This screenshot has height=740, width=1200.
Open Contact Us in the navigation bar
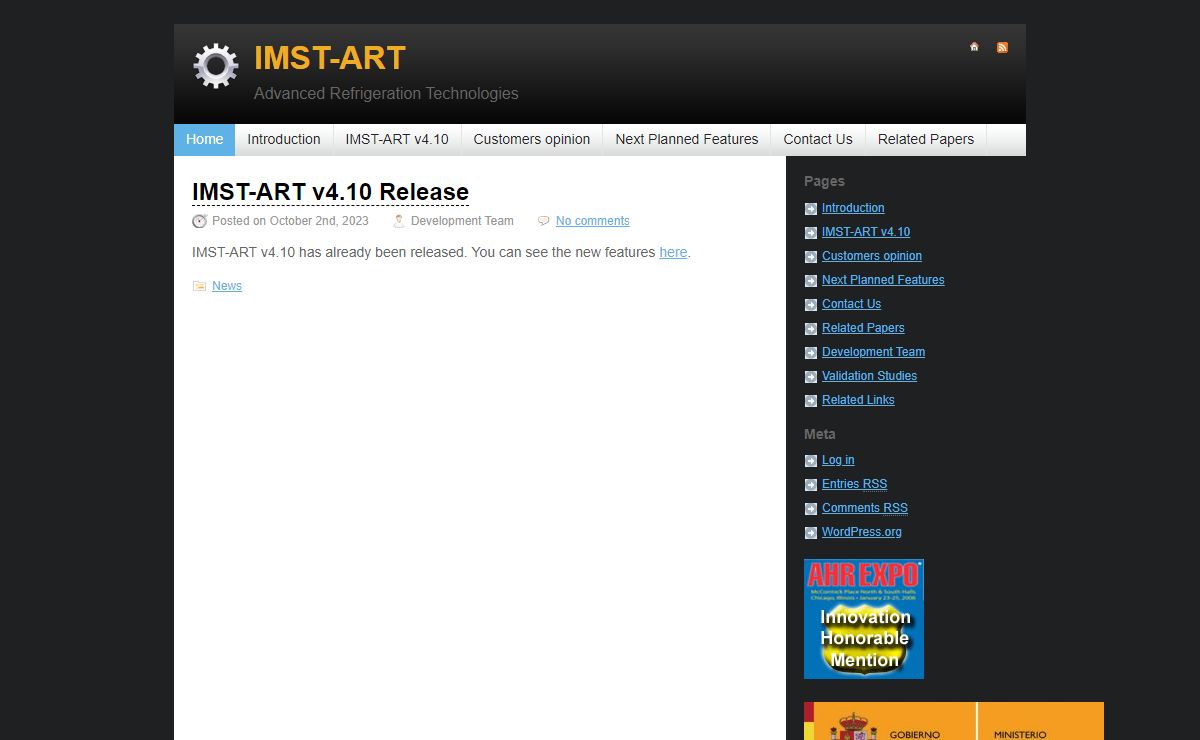coord(818,140)
